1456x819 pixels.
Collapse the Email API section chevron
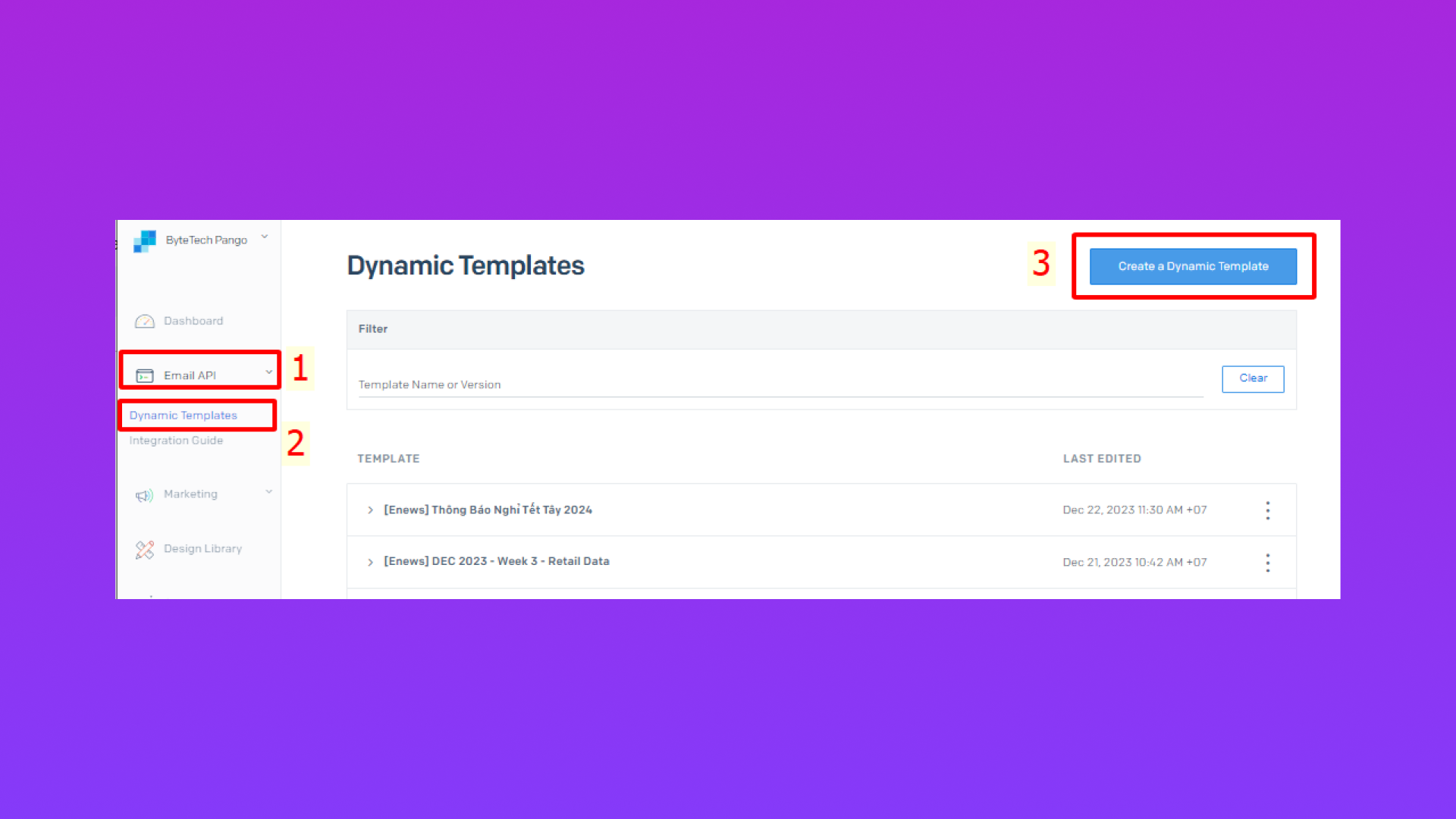pyautogui.click(x=268, y=372)
